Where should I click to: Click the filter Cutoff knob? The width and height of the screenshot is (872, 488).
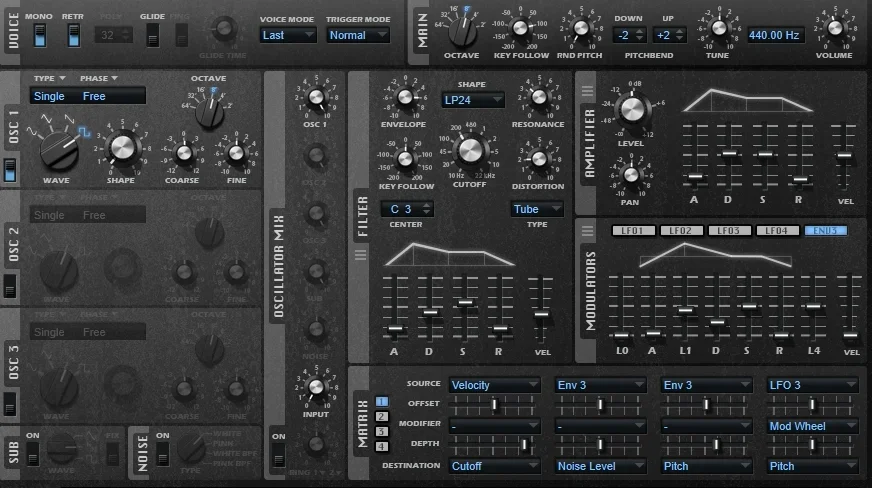pos(468,151)
